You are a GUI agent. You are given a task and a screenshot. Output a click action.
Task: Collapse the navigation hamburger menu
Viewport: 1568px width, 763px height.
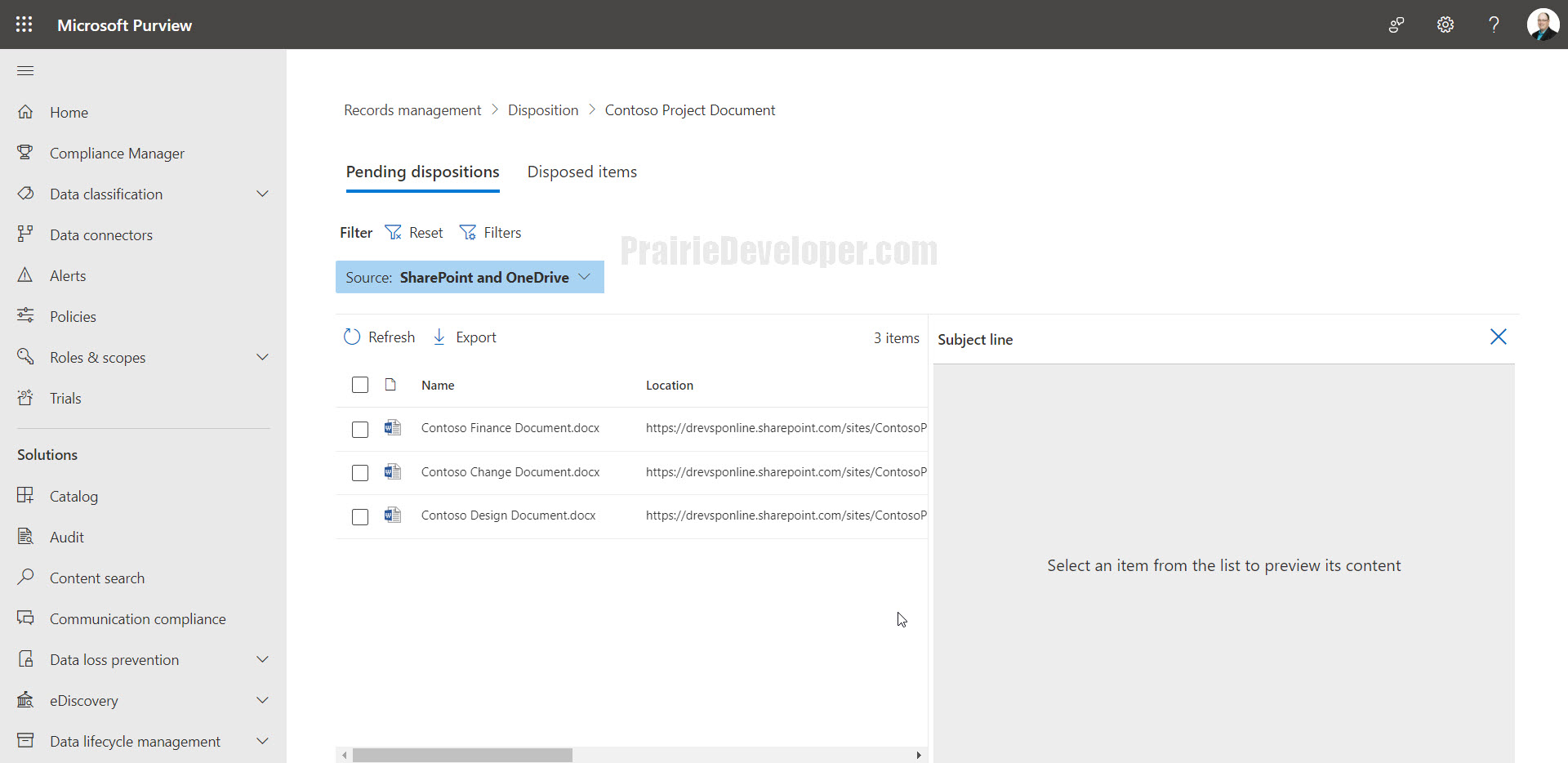click(25, 70)
